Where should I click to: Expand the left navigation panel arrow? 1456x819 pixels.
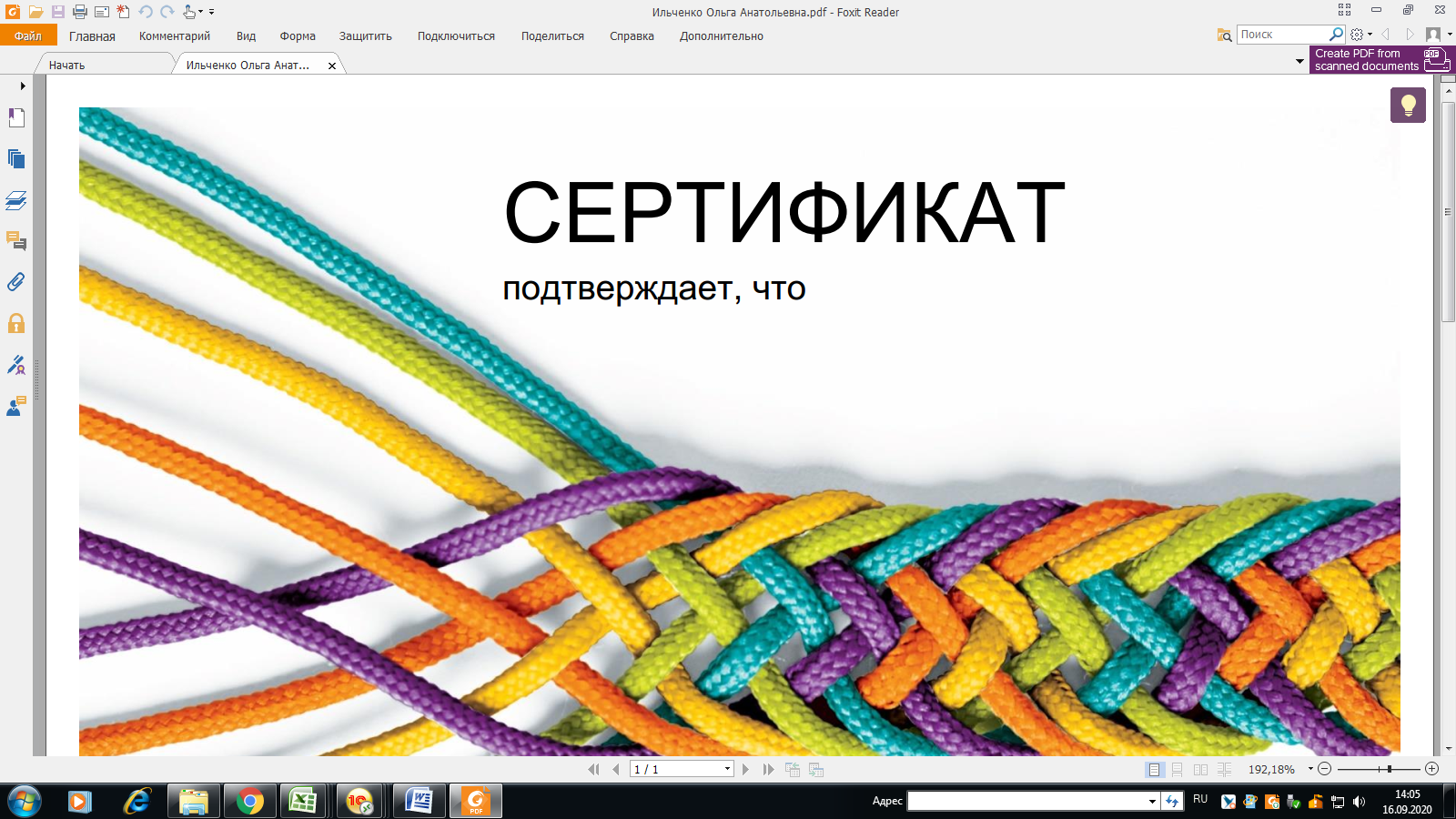click(23, 86)
